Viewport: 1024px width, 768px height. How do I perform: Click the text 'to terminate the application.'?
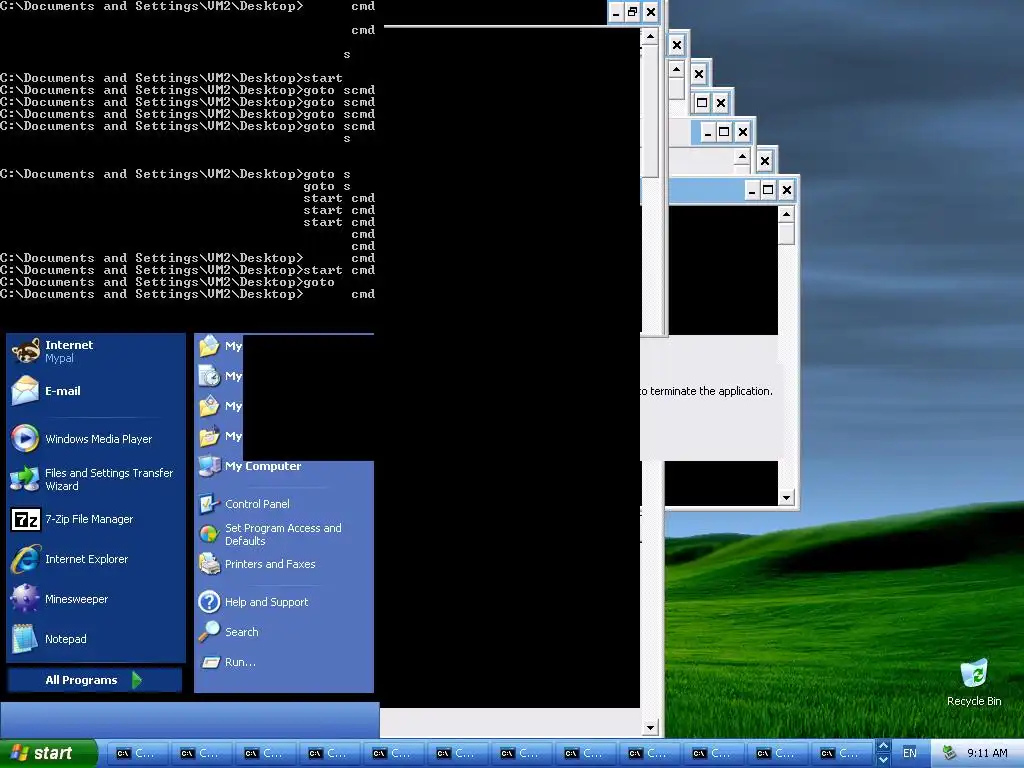(x=706, y=391)
